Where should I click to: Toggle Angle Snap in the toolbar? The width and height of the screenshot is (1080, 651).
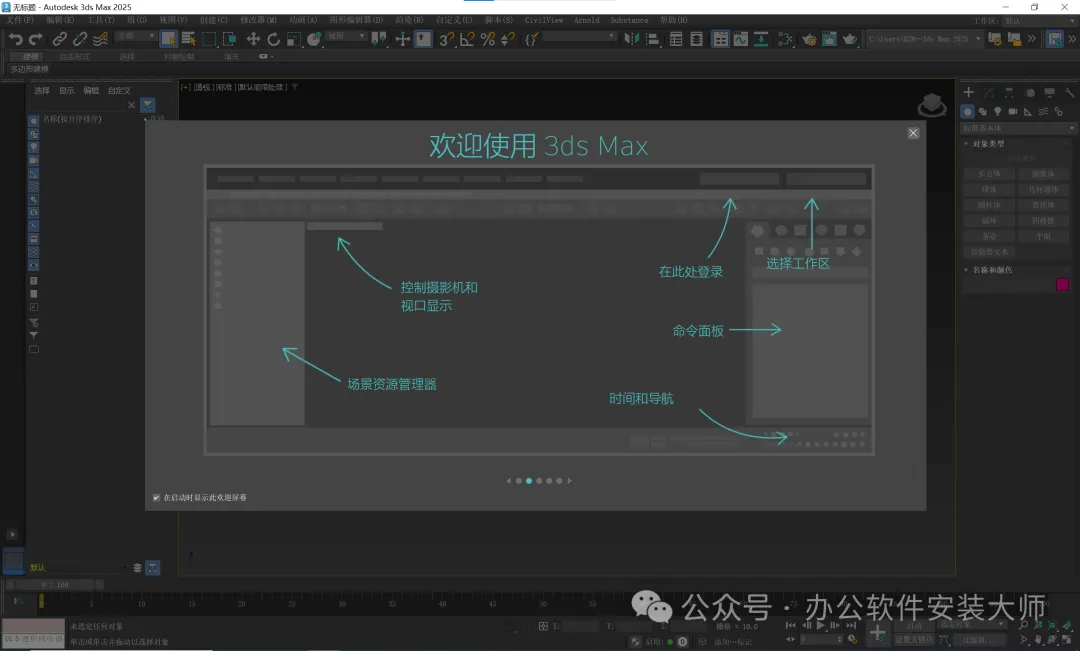(x=467, y=39)
